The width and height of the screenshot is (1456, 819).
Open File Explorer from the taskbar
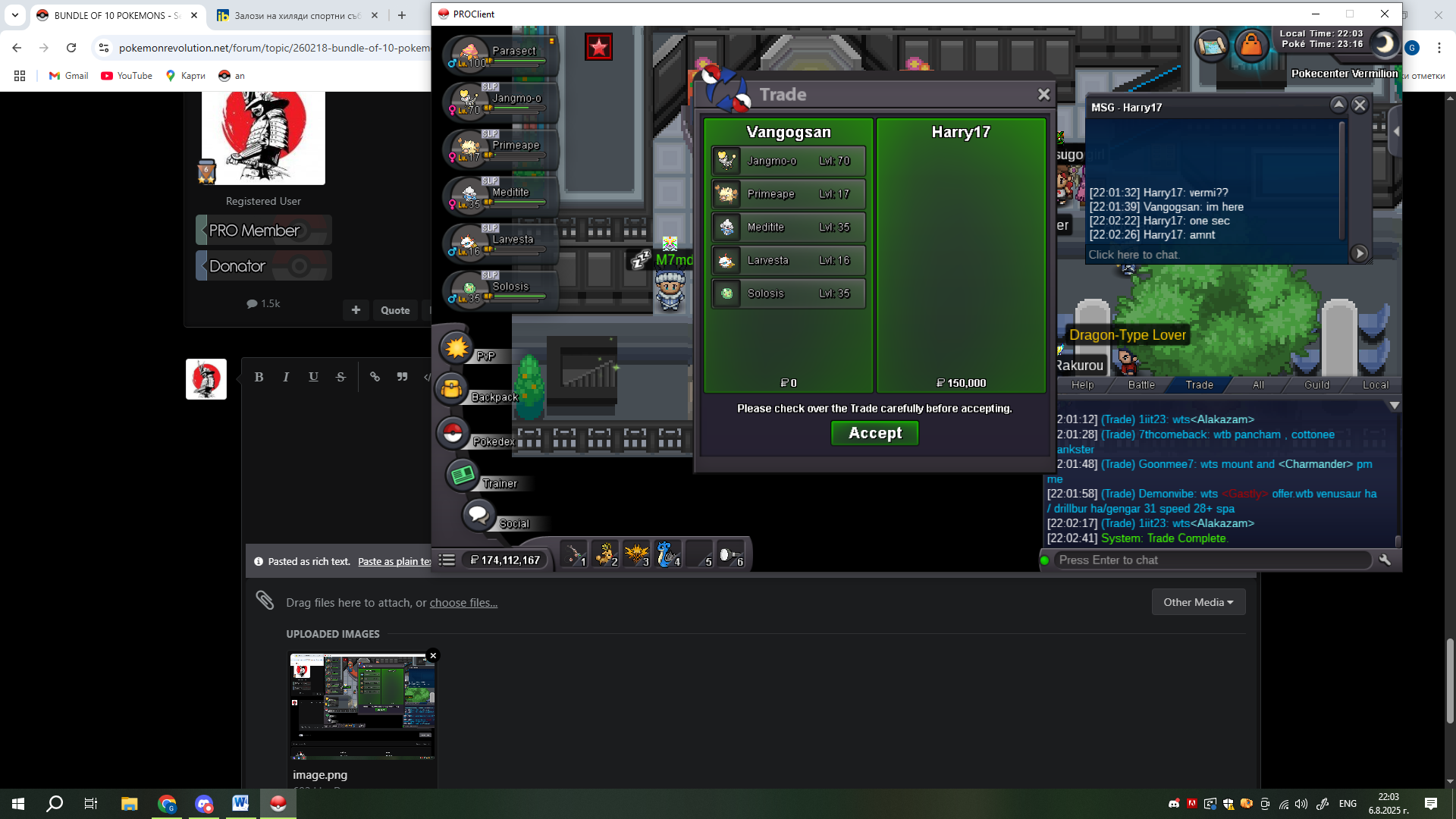pos(129,804)
